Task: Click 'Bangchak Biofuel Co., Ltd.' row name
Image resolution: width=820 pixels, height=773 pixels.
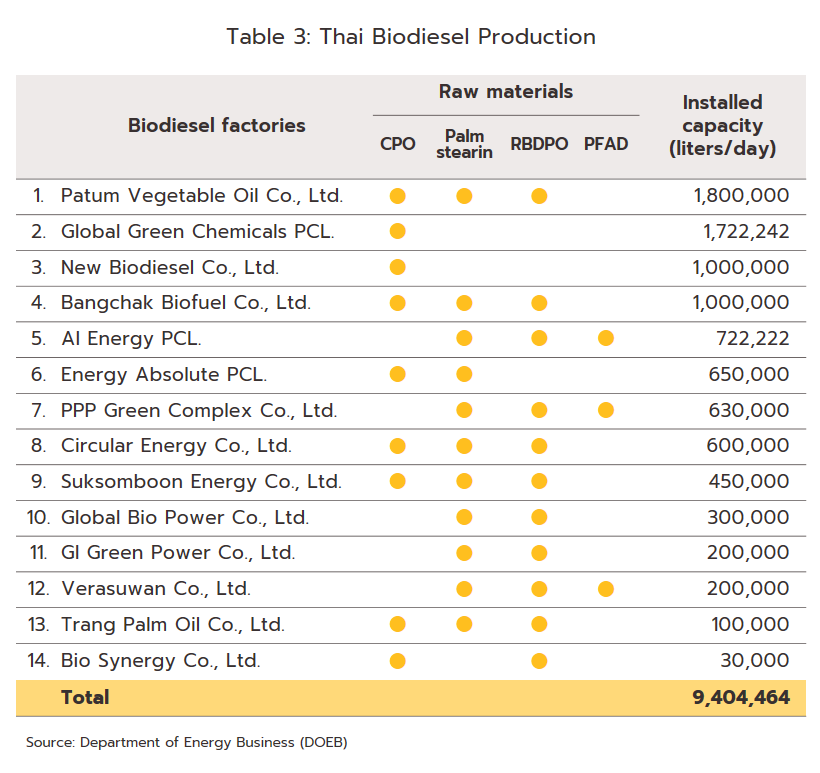Action: [x=186, y=303]
